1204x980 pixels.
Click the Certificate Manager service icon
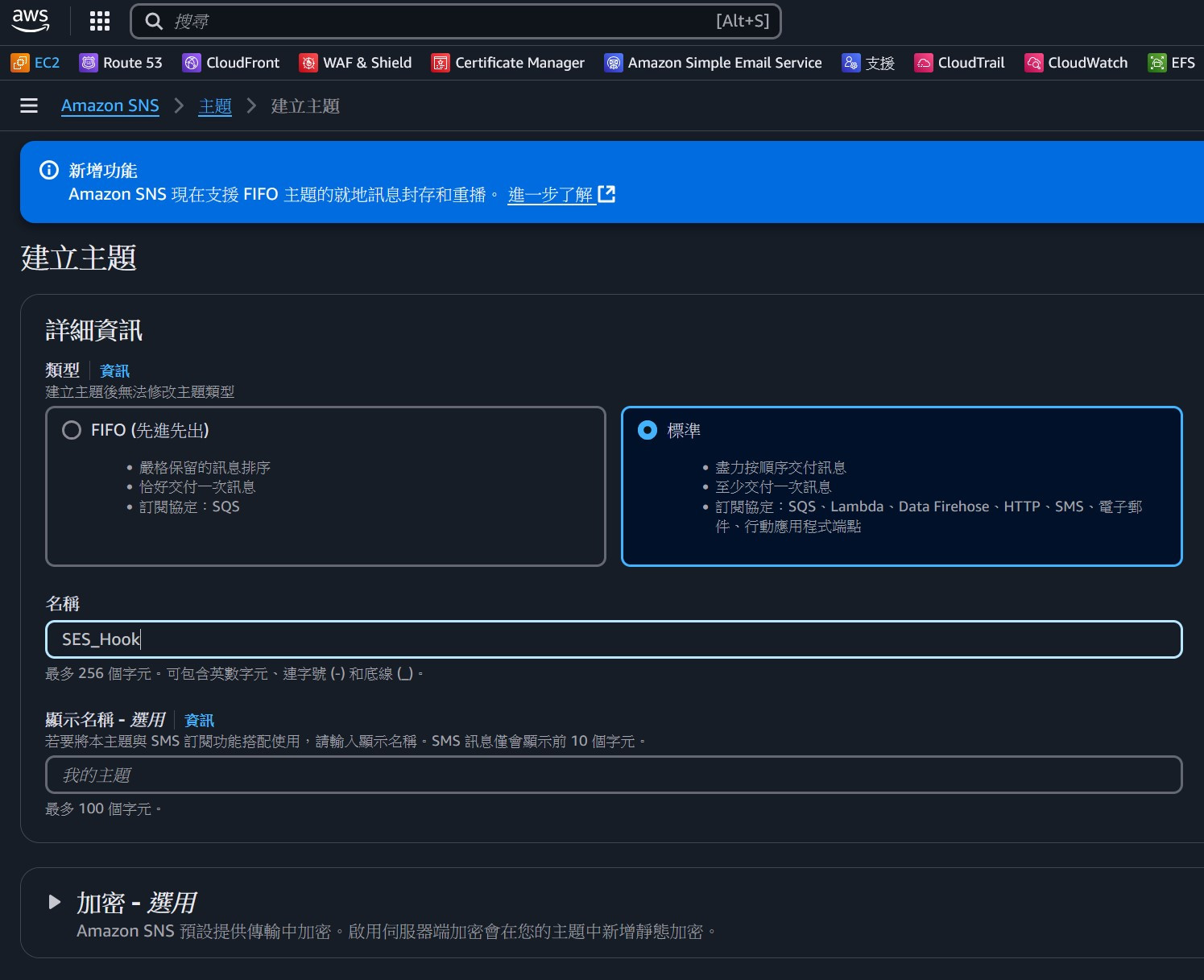[441, 63]
